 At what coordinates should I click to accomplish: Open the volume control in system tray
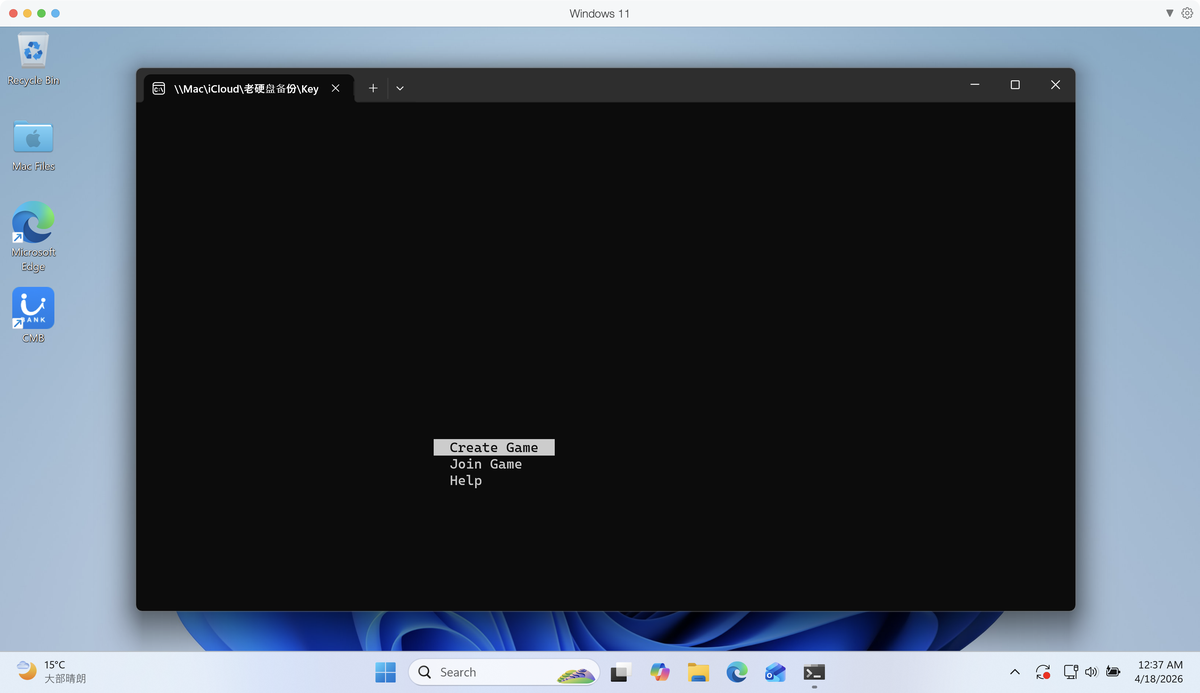(x=1091, y=672)
